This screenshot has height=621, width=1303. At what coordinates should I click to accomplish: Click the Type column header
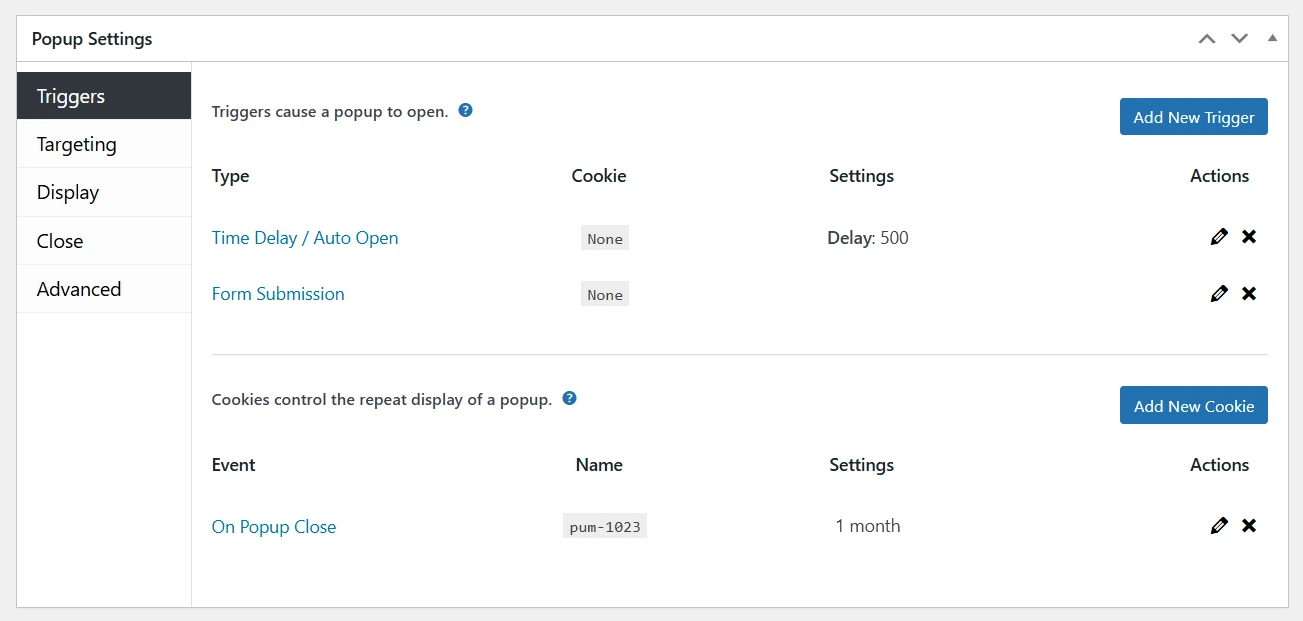coord(231,176)
